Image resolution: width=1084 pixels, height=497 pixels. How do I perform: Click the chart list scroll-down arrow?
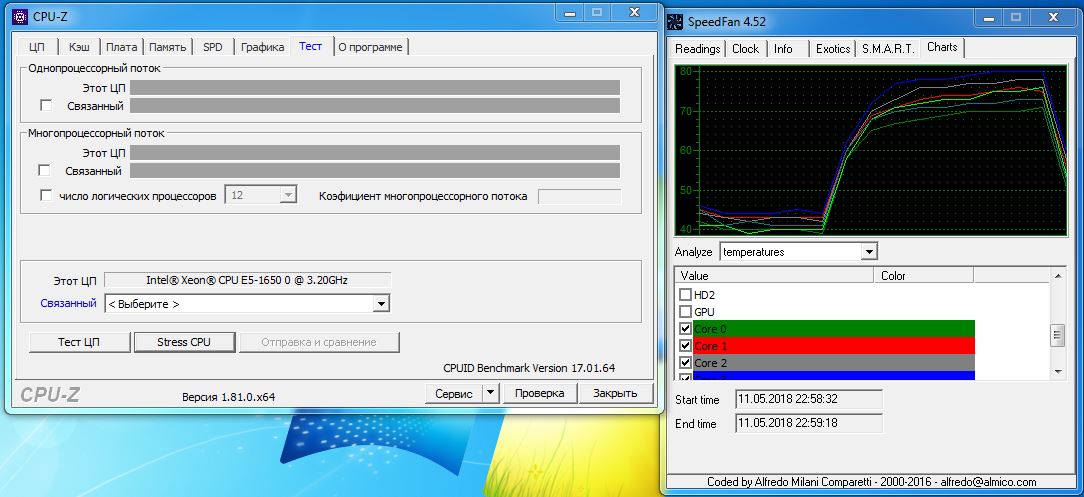click(x=1057, y=372)
